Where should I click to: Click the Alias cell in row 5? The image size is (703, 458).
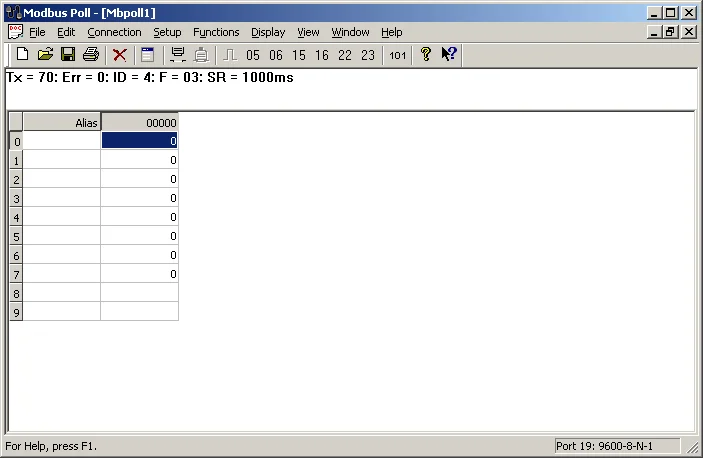coord(62,236)
